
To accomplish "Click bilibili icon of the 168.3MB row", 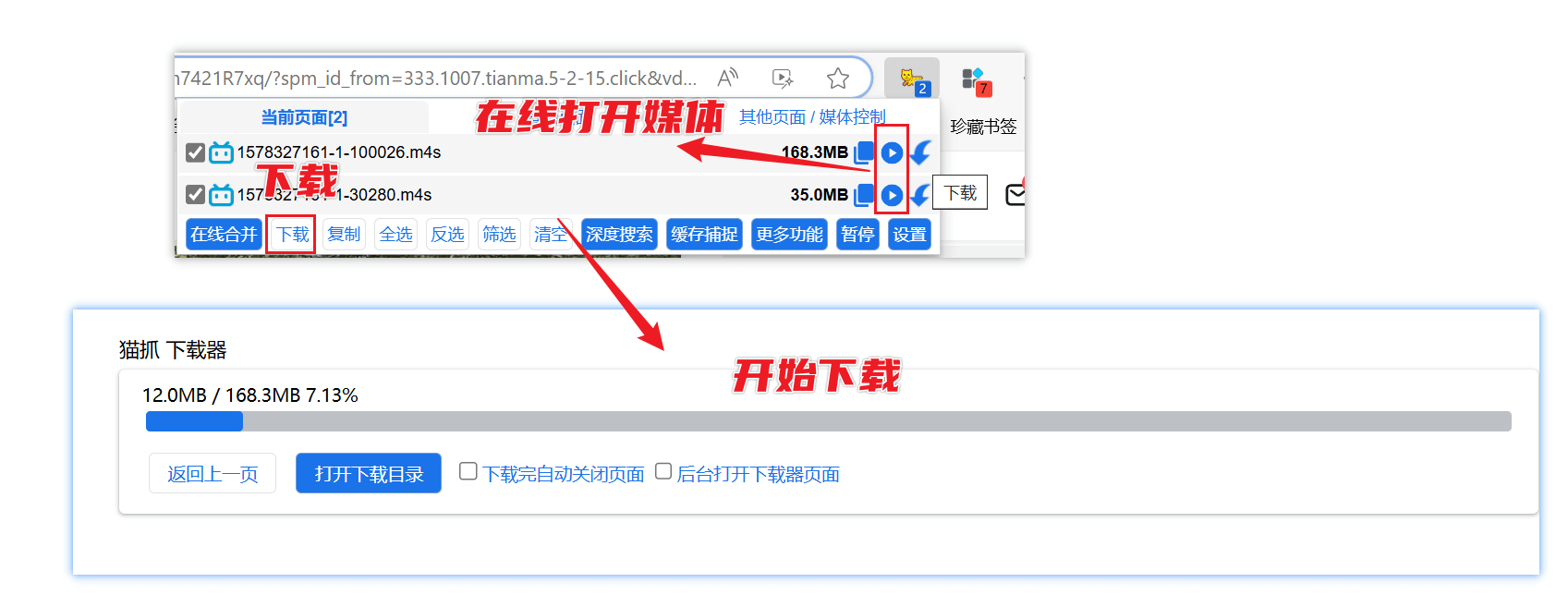I will point(221,152).
